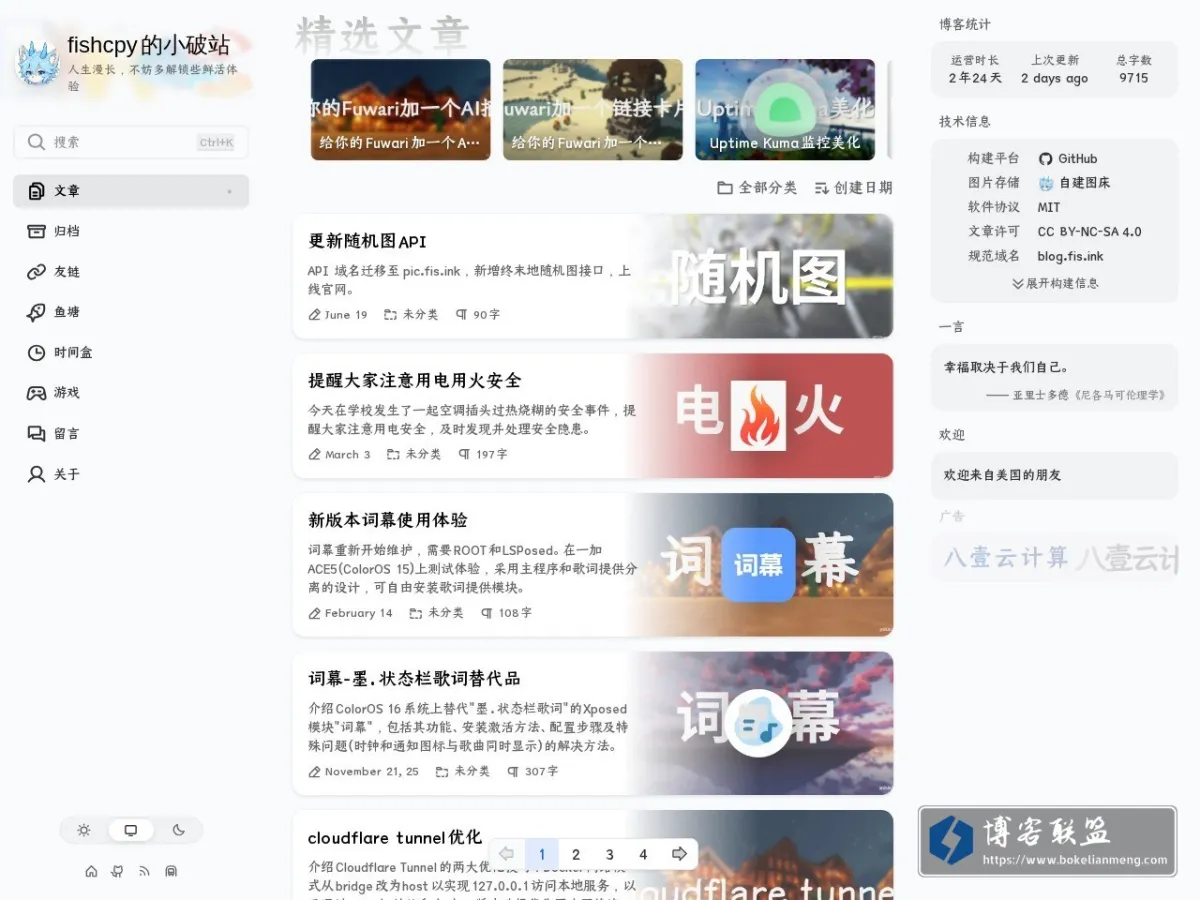The width and height of the screenshot is (1200, 900).
Task: Click the subway train icon in sidebar footer
Action: (171, 871)
